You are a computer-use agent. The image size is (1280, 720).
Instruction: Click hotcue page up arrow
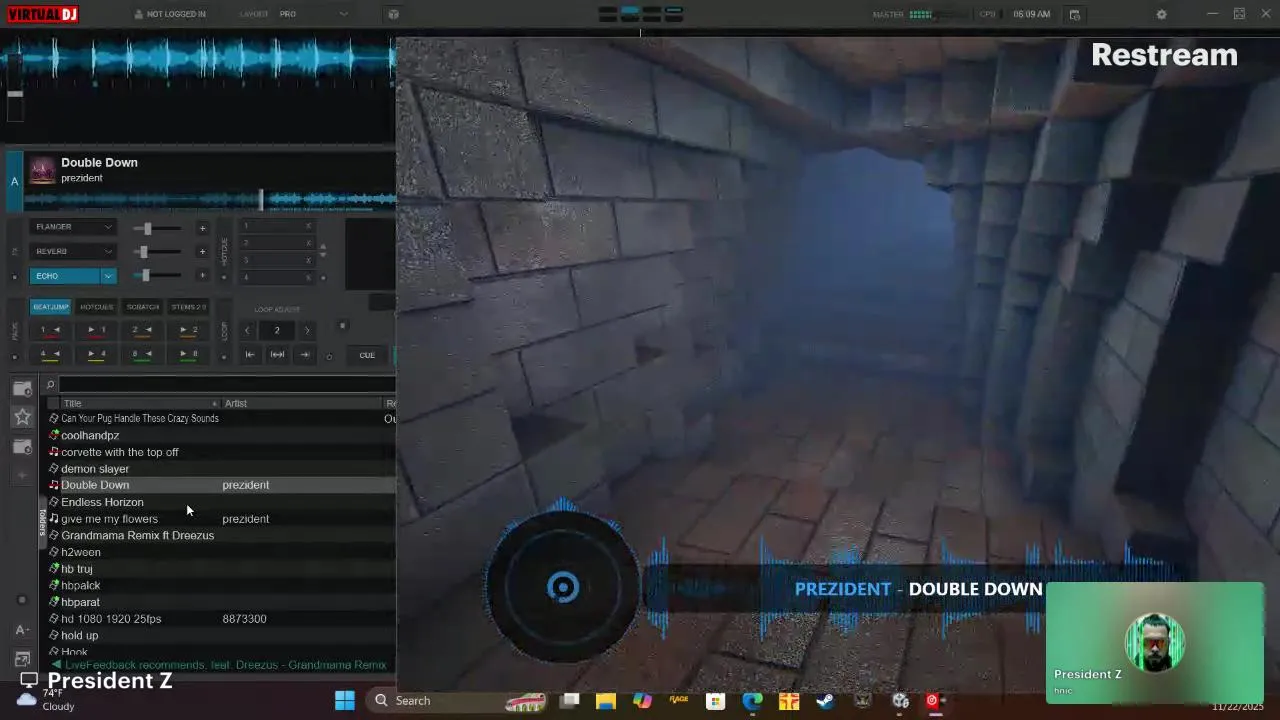point(322,246)
